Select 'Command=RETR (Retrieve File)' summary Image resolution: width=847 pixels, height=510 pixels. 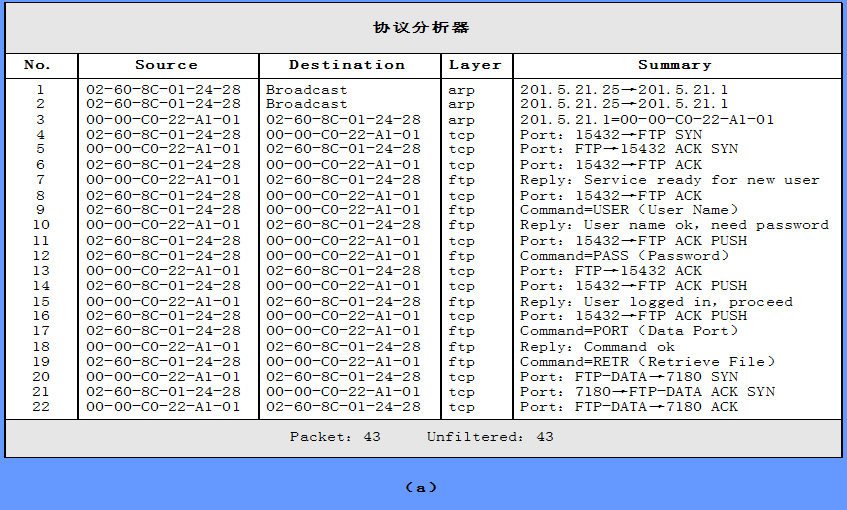click(647, 361)
